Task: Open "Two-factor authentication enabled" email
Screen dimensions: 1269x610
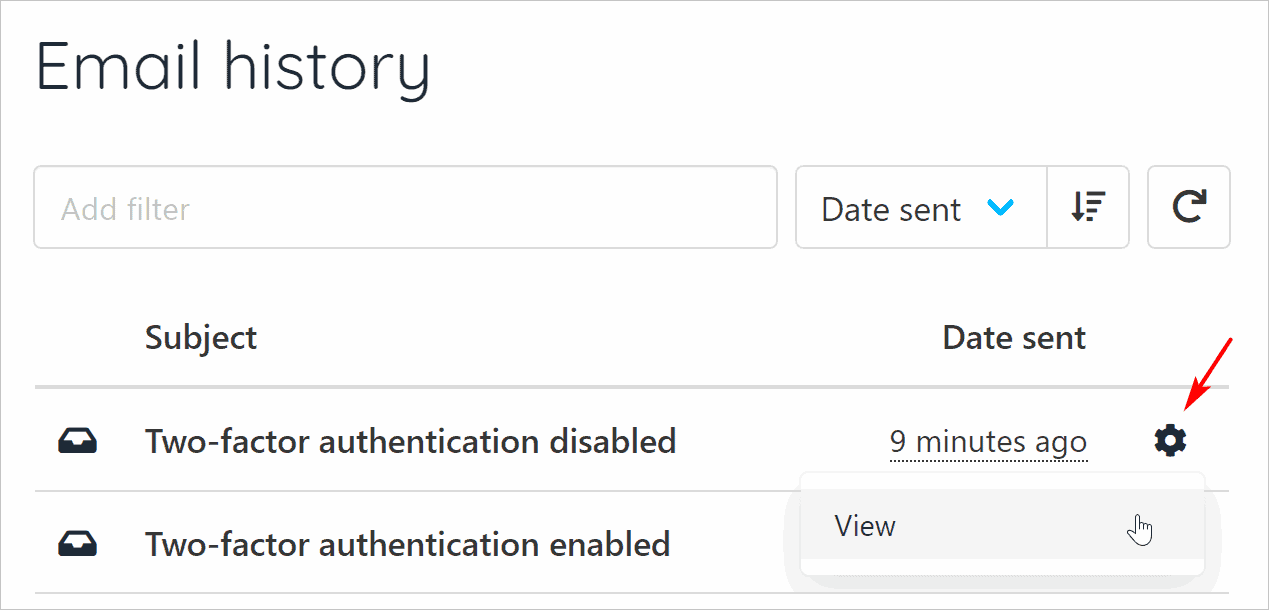Action: 407,545
